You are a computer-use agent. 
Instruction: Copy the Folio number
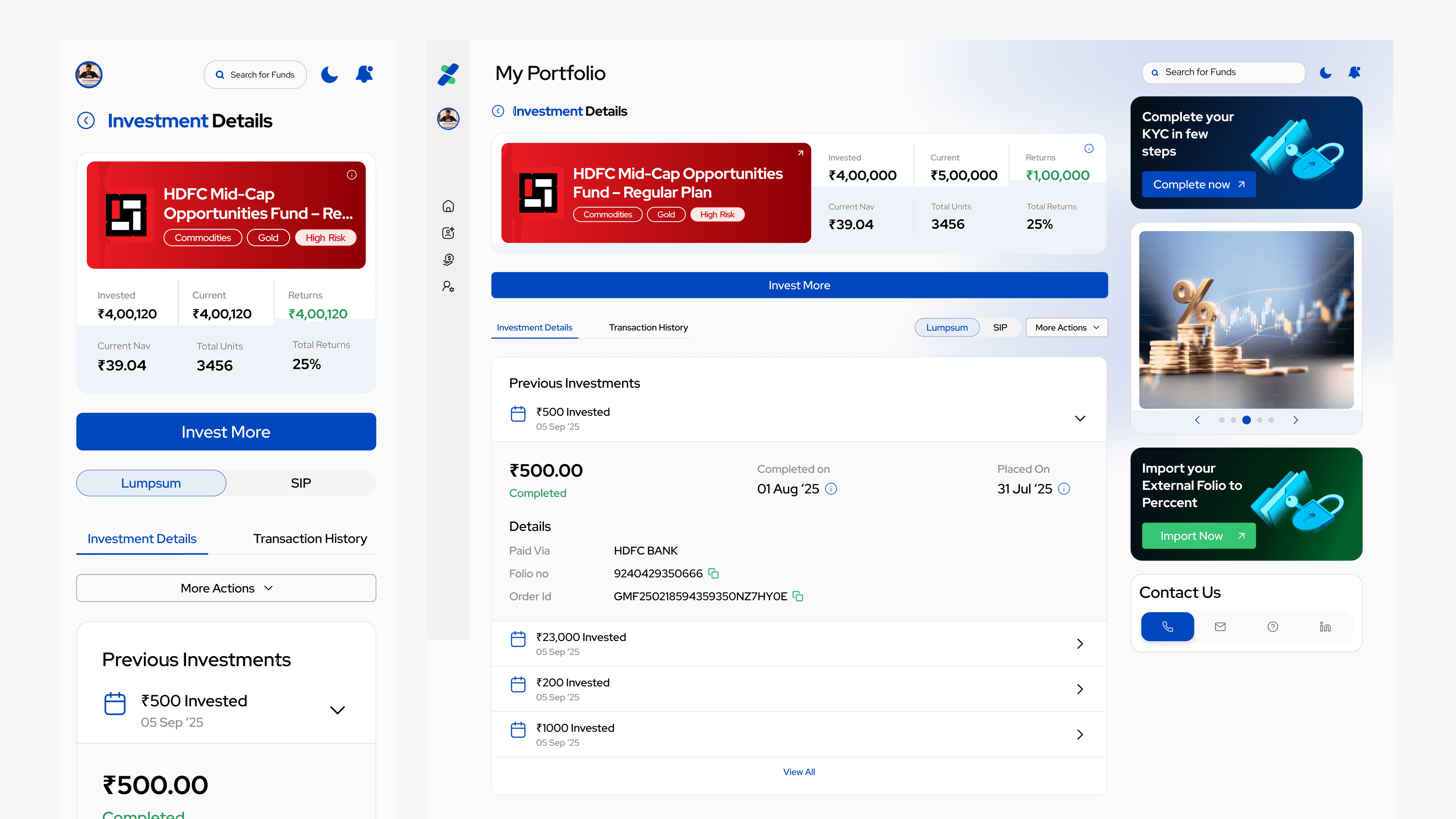714,573
